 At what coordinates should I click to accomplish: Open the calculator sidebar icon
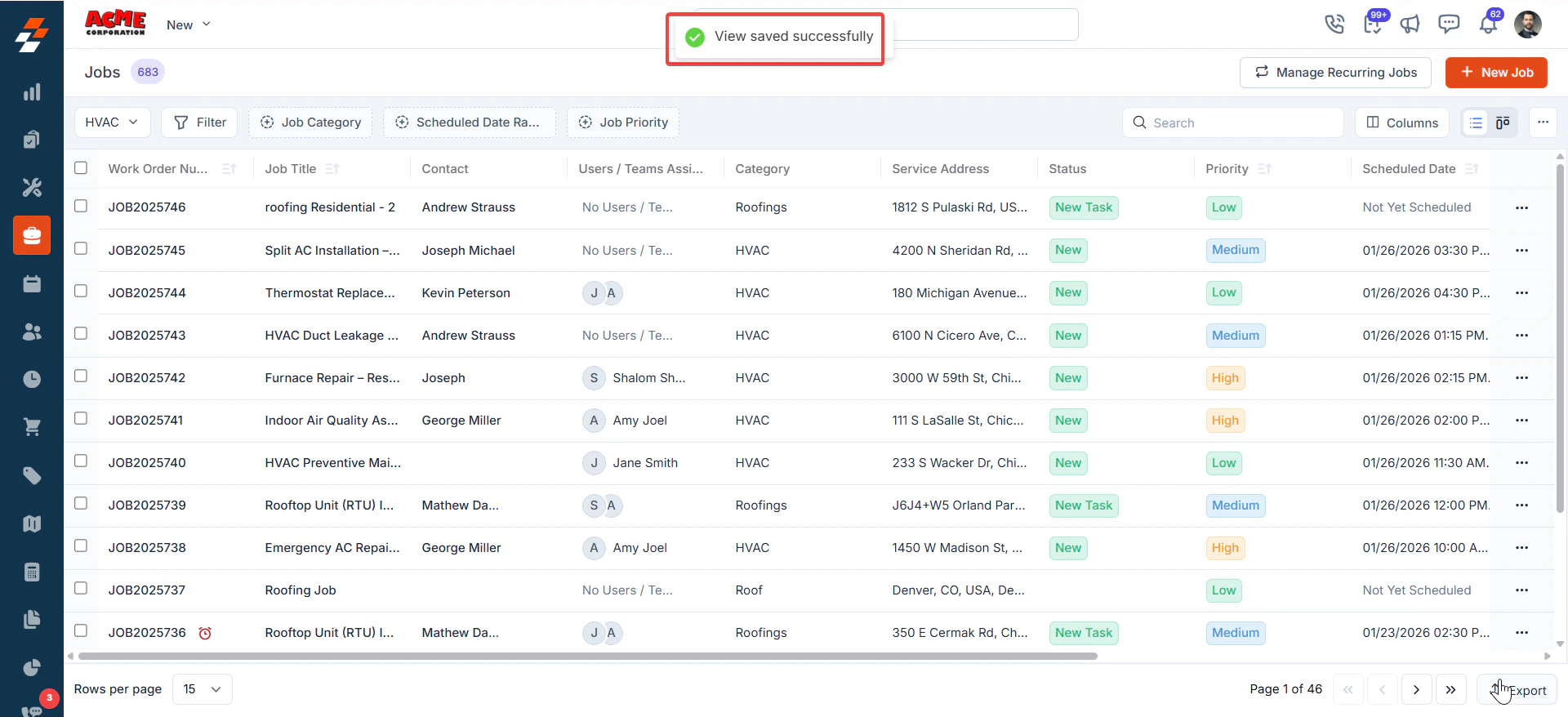[x=32, y=572]
